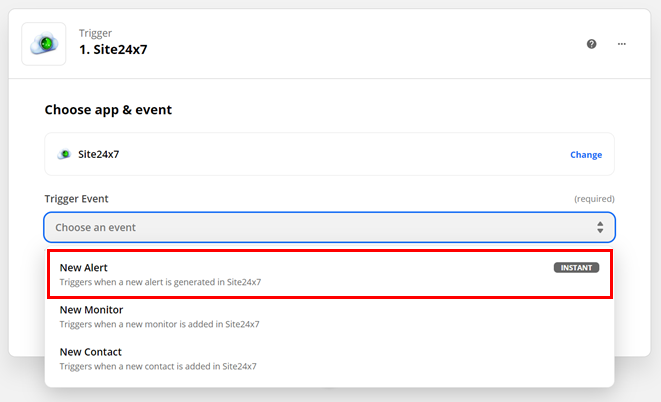The width and height of the screenshot is (661, 402).
Task: Click the '1. Site24x7' step title
Action: pyautogui.click(x=113, y=50)
